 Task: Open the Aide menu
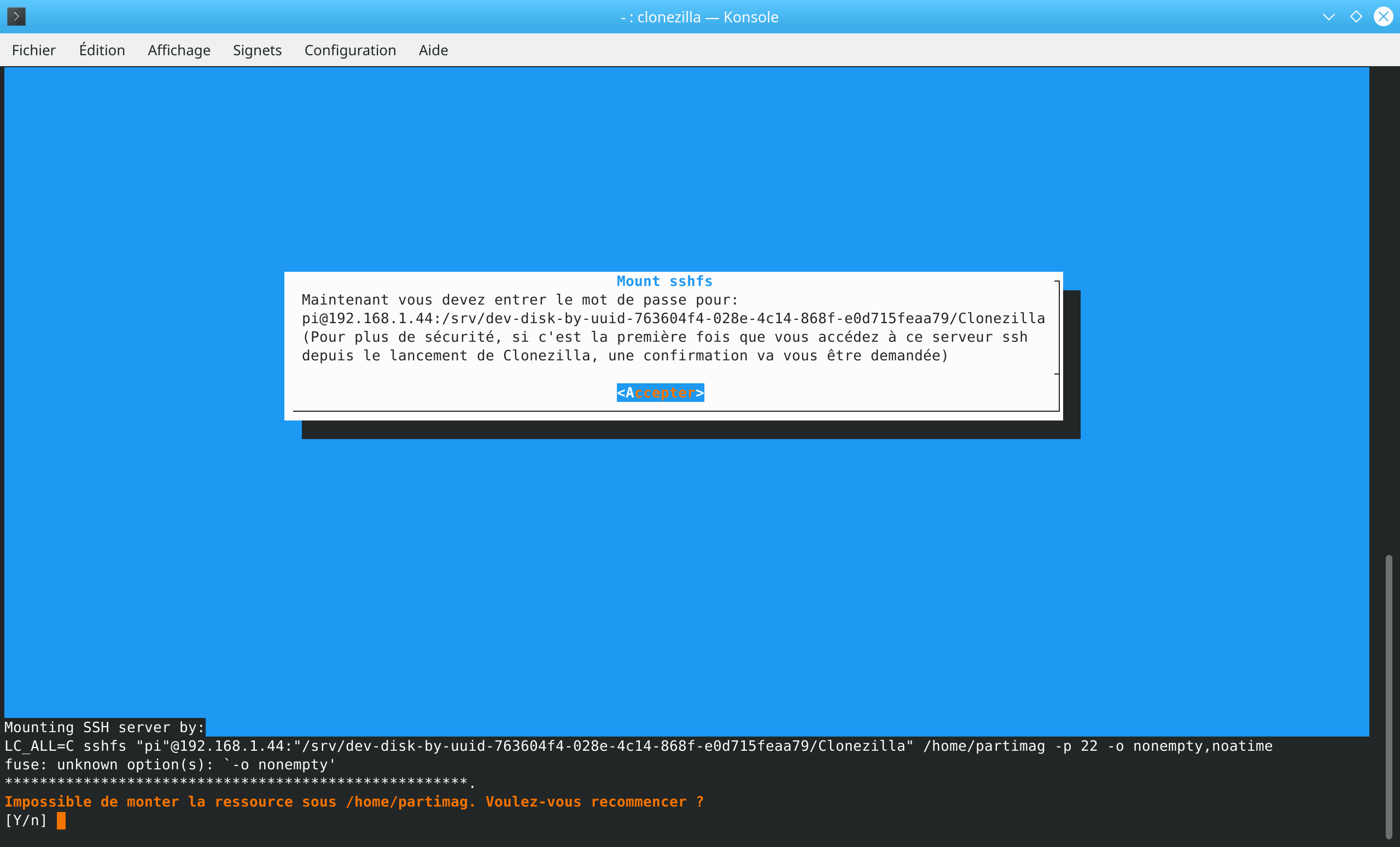[433, 50]
